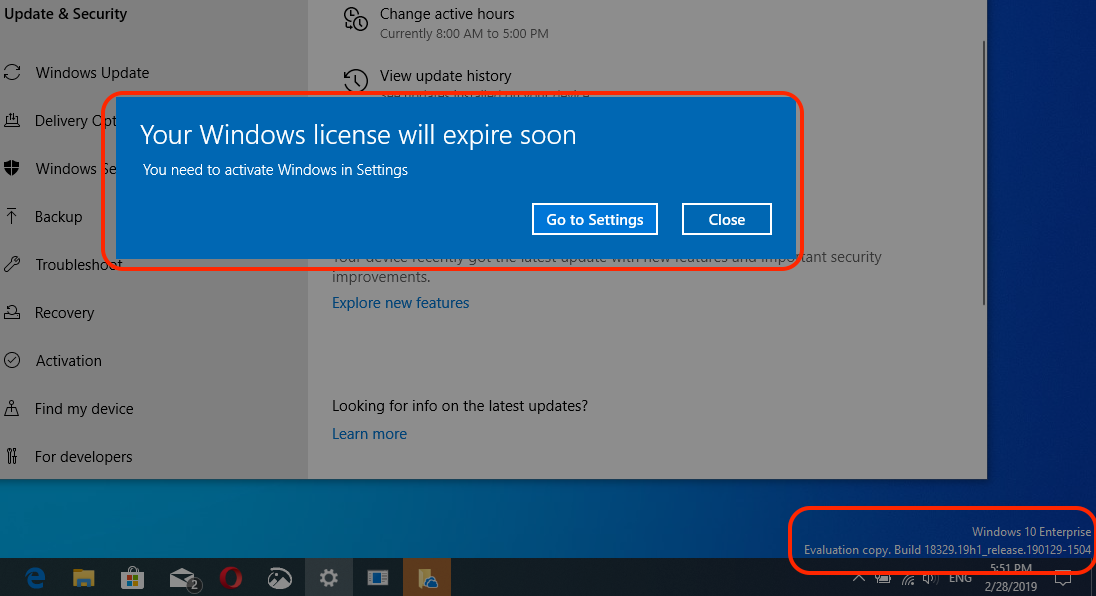Click the Troubleshoot wrench icon
This screenshot has height=596, width=1096.
tap(12, 264)
